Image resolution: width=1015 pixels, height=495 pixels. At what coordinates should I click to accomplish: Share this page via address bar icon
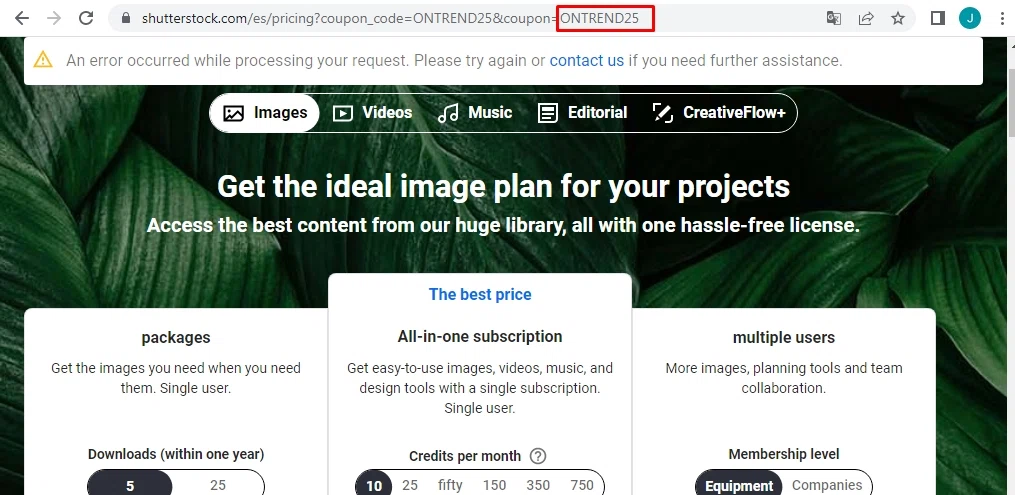pyautogui.click(x=866, y=18)
